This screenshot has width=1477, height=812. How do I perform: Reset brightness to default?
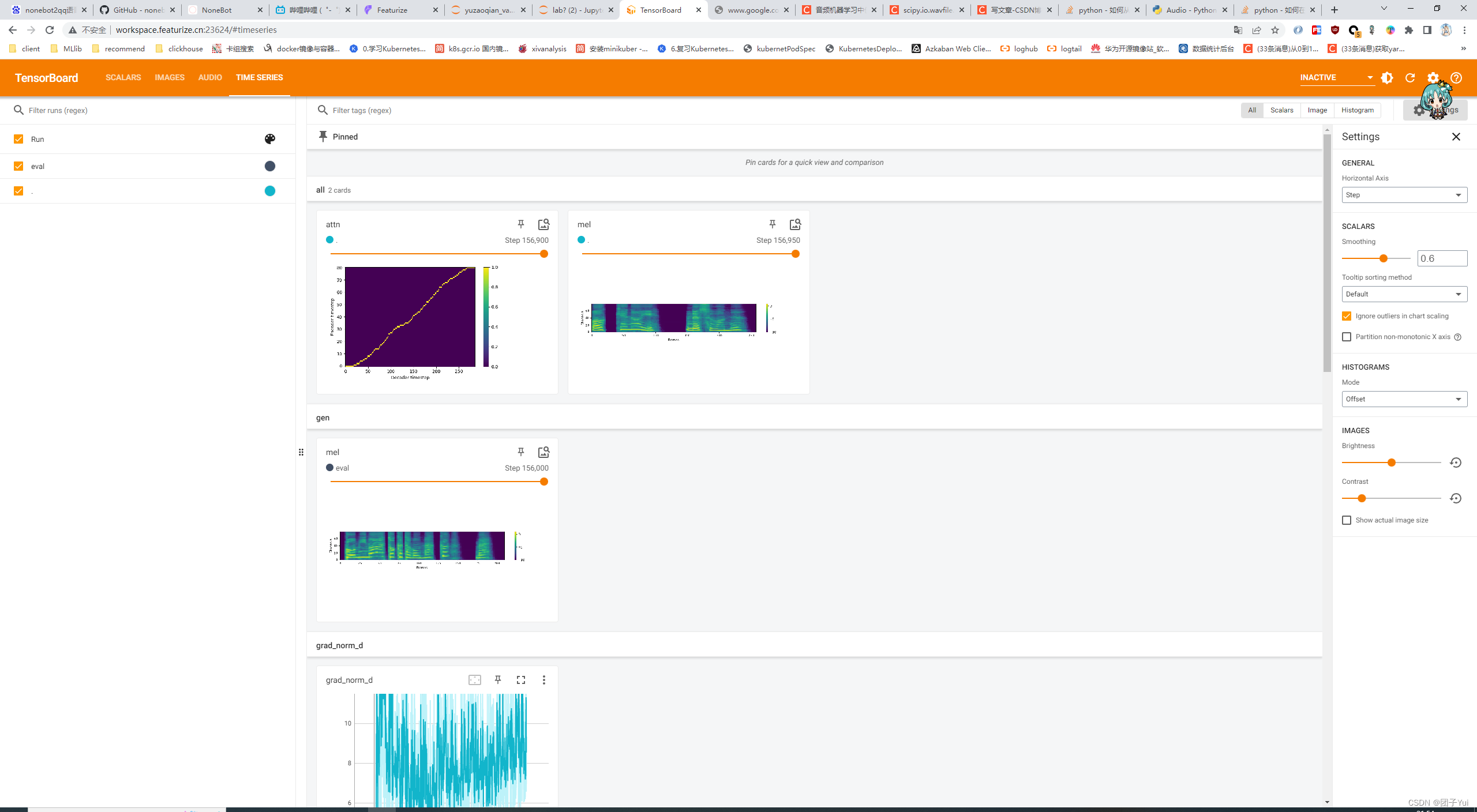[1455, 463]
